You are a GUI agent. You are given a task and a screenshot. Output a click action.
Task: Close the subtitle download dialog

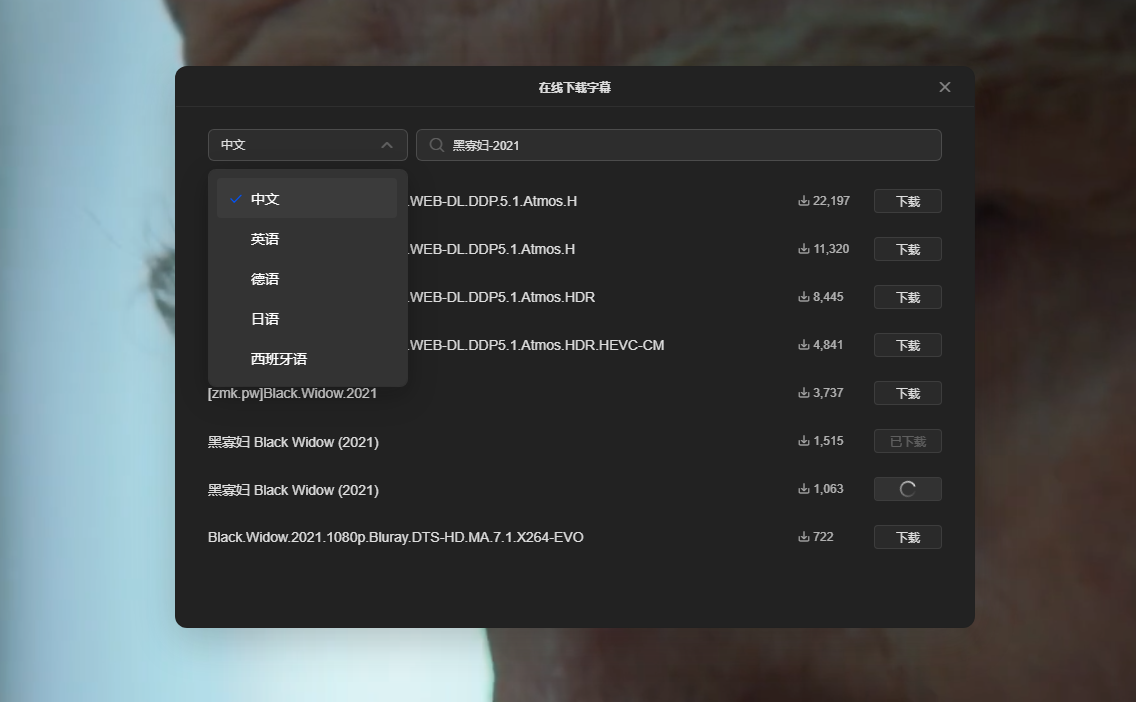tap(944, 87)
